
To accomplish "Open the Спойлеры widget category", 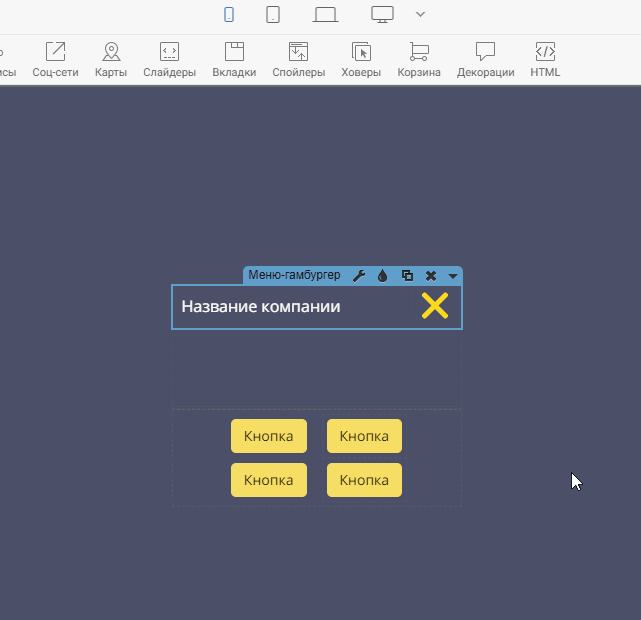I will [298, 60].
